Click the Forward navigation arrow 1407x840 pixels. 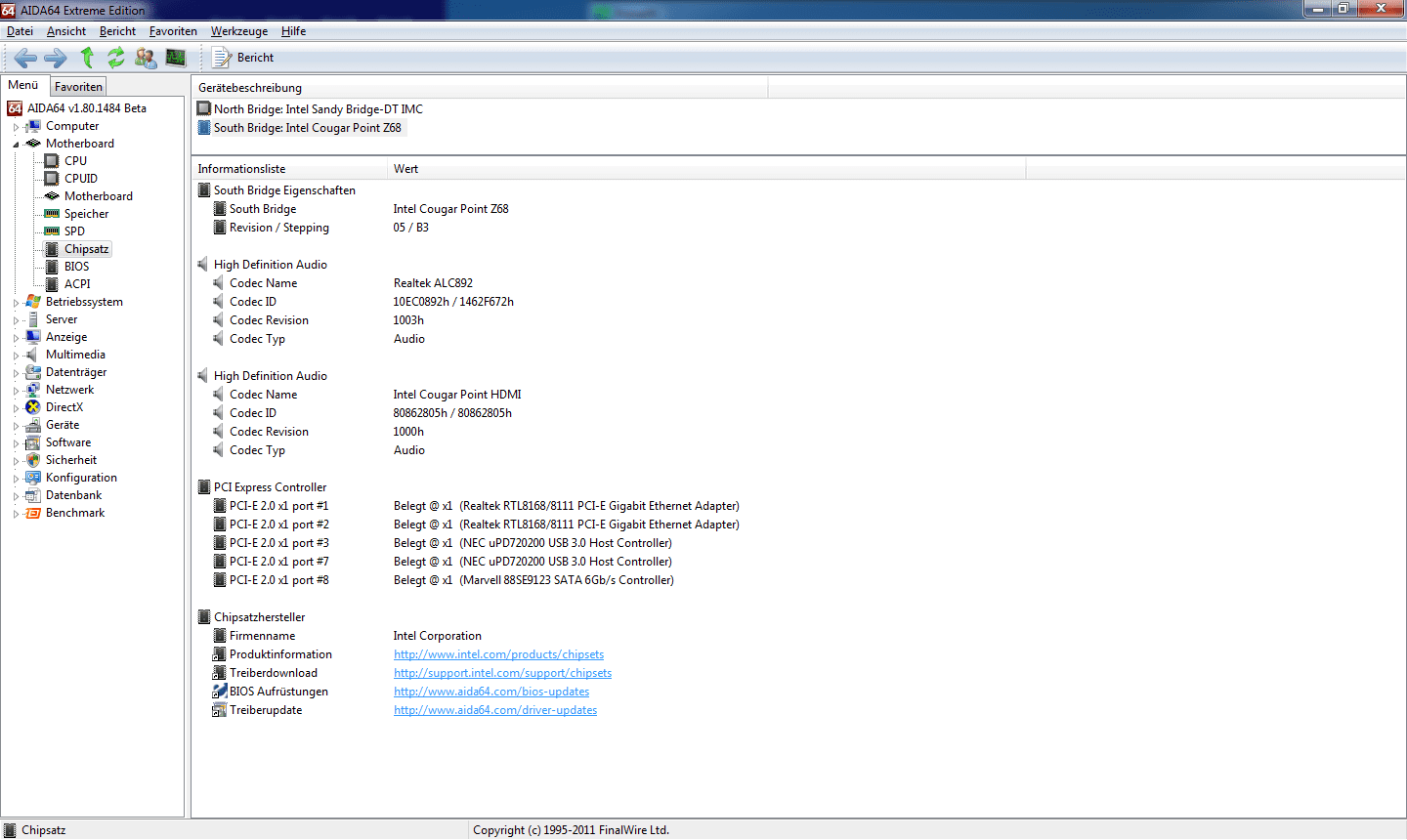coord(56,58)
